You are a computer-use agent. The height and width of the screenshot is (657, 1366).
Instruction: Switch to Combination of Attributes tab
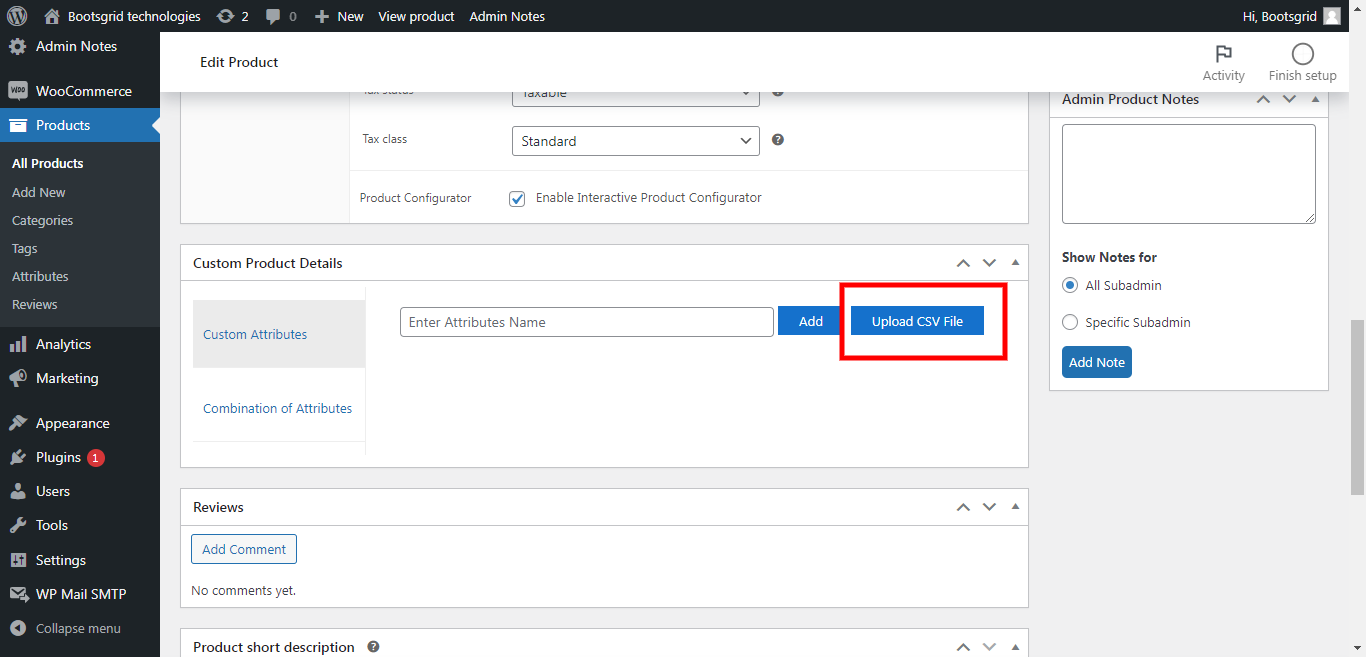[x=279, y=408]
